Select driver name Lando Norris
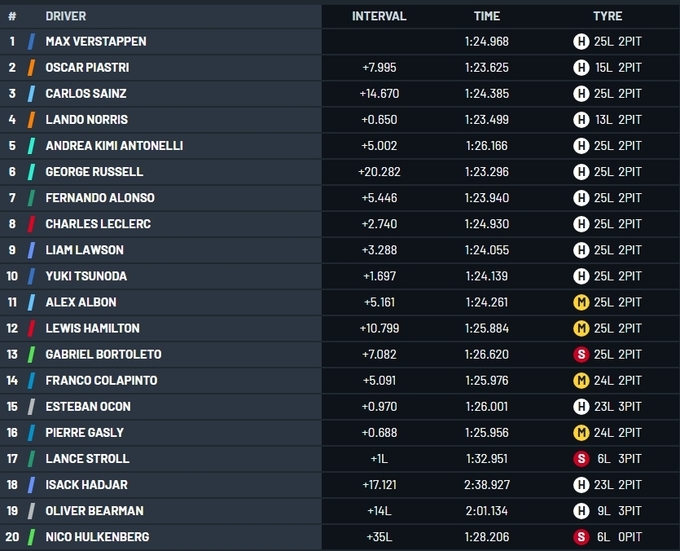680x551 pixels. tap(87, 120)
